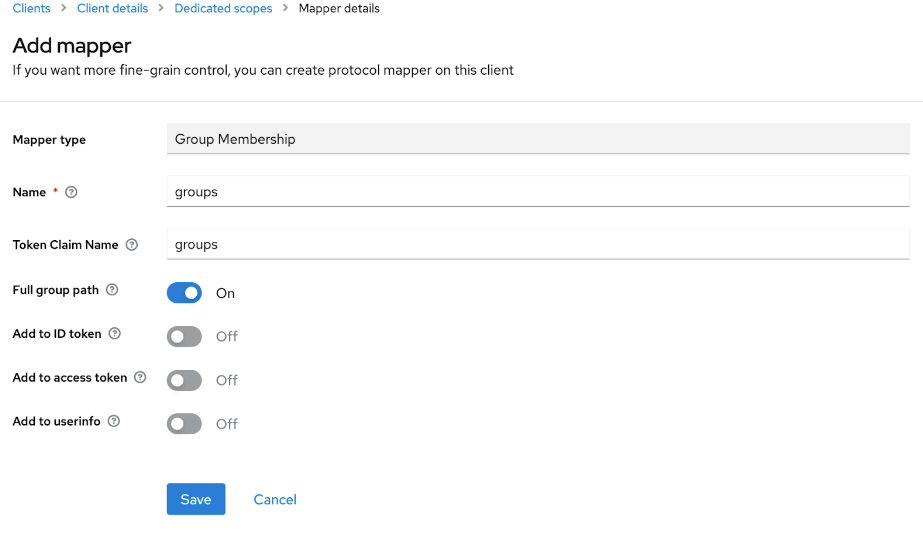Turn on the Add to access token switch
This screenshot has width=923, height=539.
coord(184,380)
